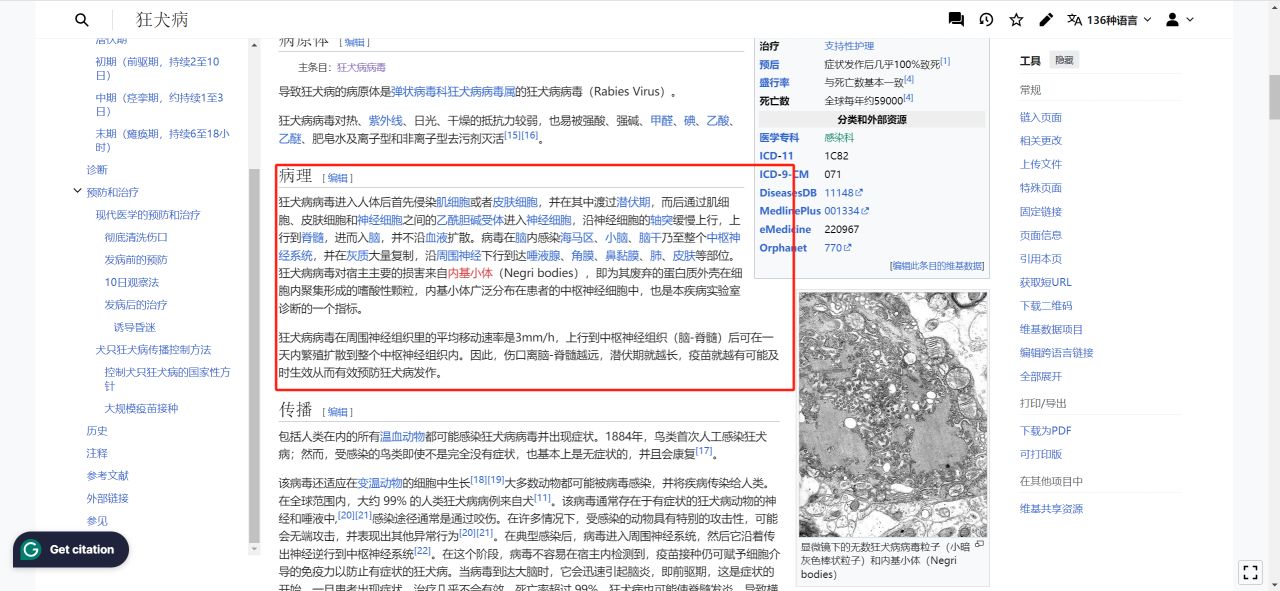Open 相关更改 in tools menu

(x=1041, y=141)
